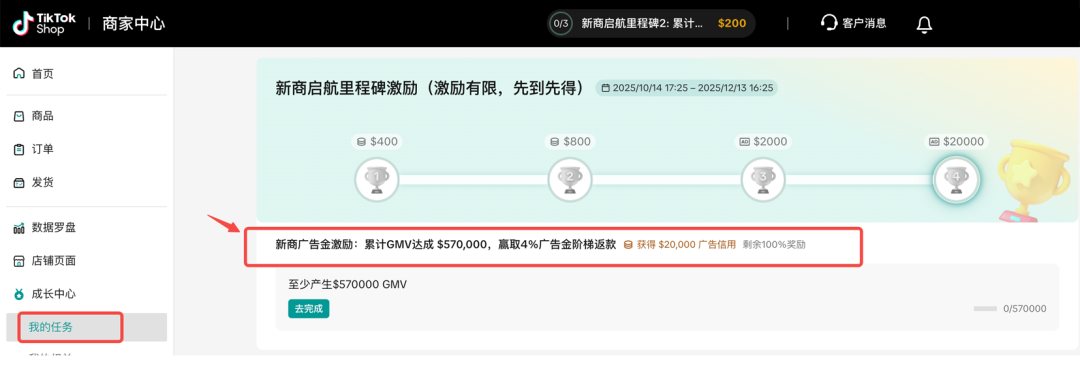Click the TikTok Shop logo

(45, 23)
